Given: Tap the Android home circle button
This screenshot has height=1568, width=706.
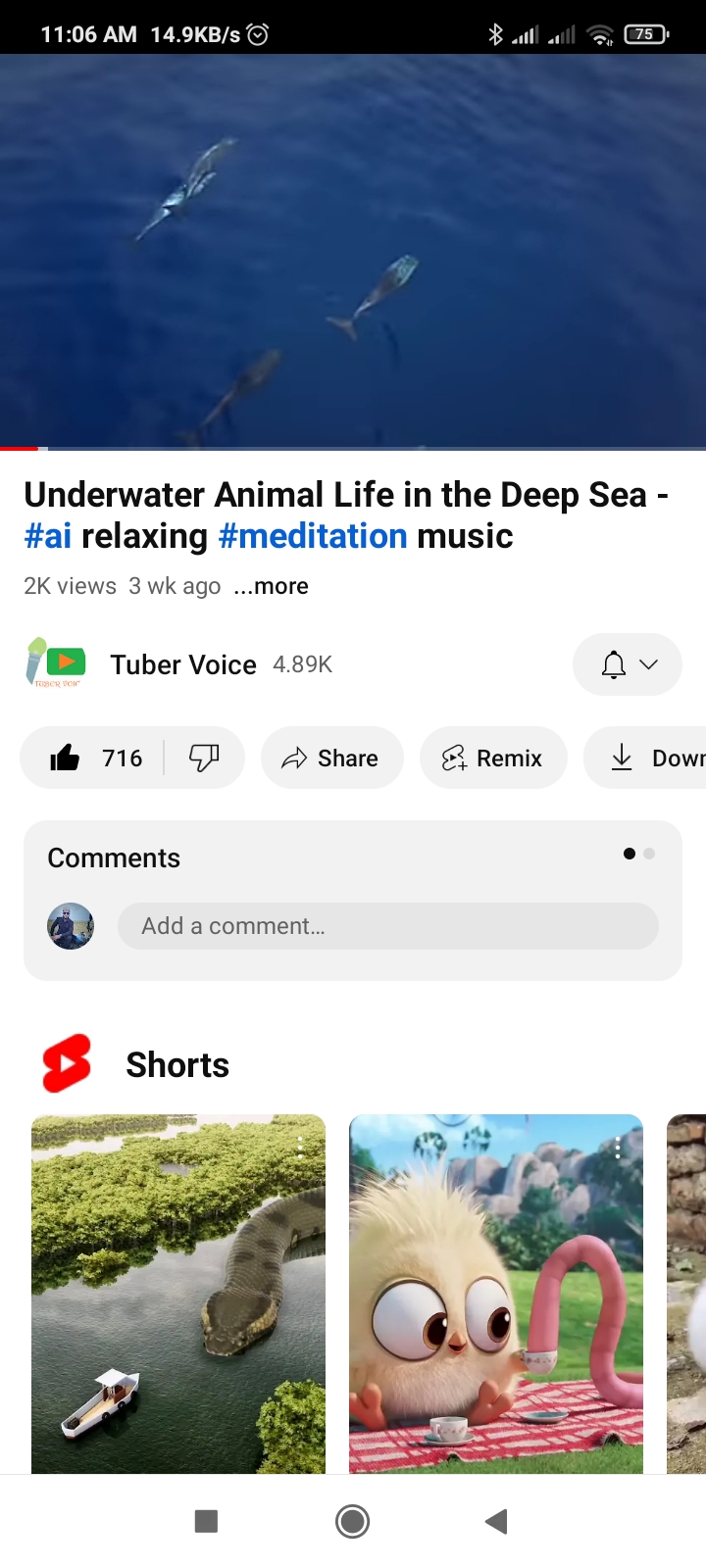Looking at the screenshot, I should [352, 1521].
